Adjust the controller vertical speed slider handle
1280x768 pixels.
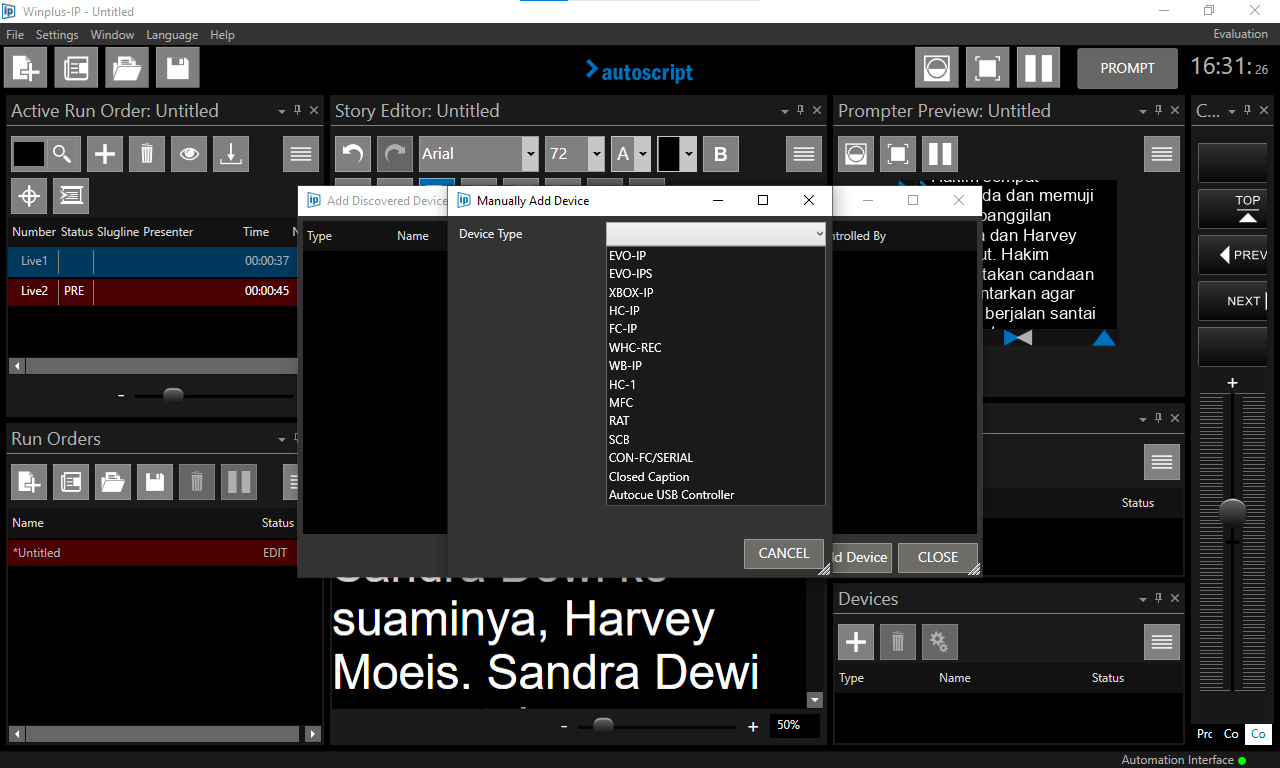coord(1232,511)
